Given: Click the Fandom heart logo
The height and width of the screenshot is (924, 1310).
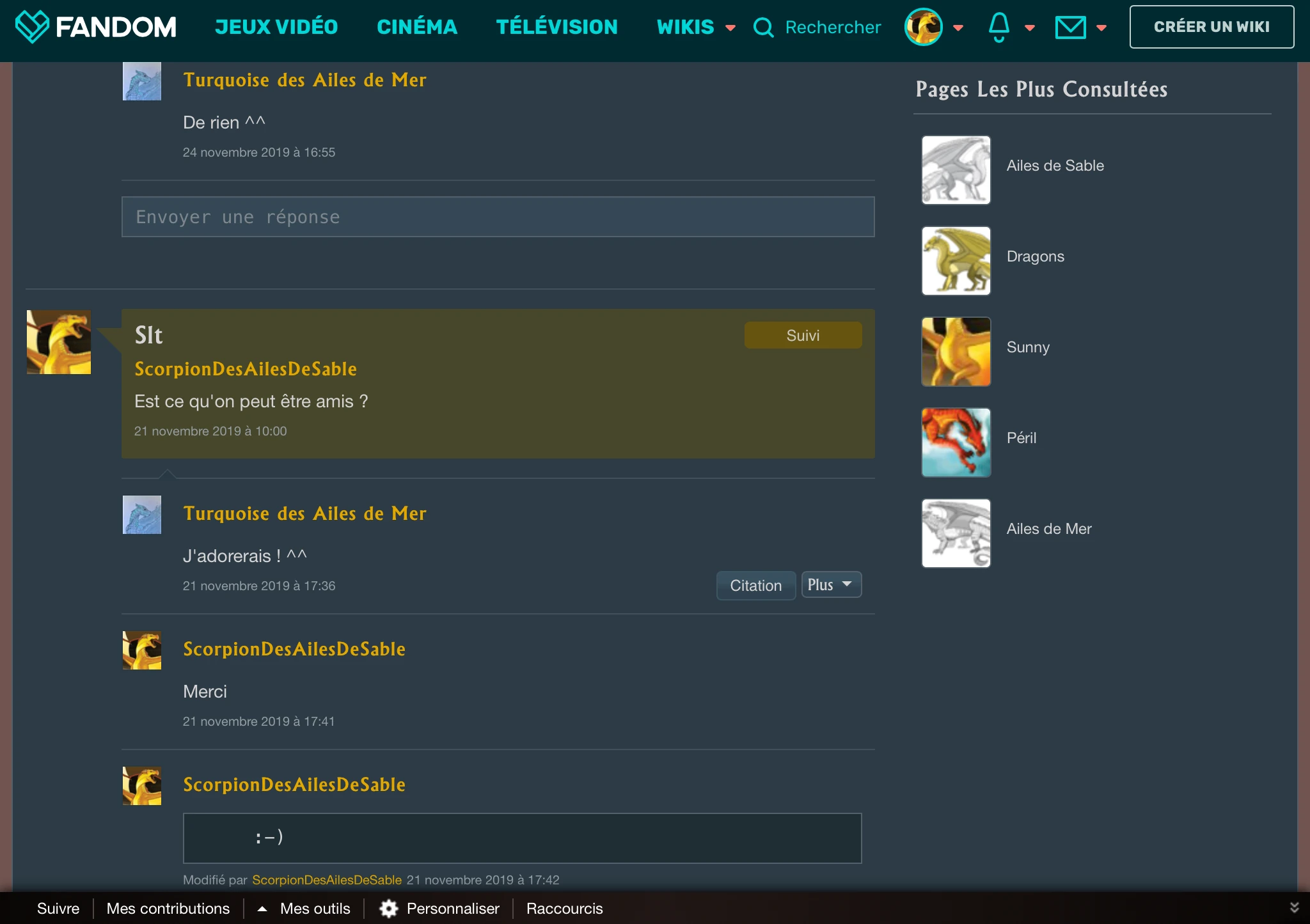Looking at the screenshot, I should click(32, 27).
